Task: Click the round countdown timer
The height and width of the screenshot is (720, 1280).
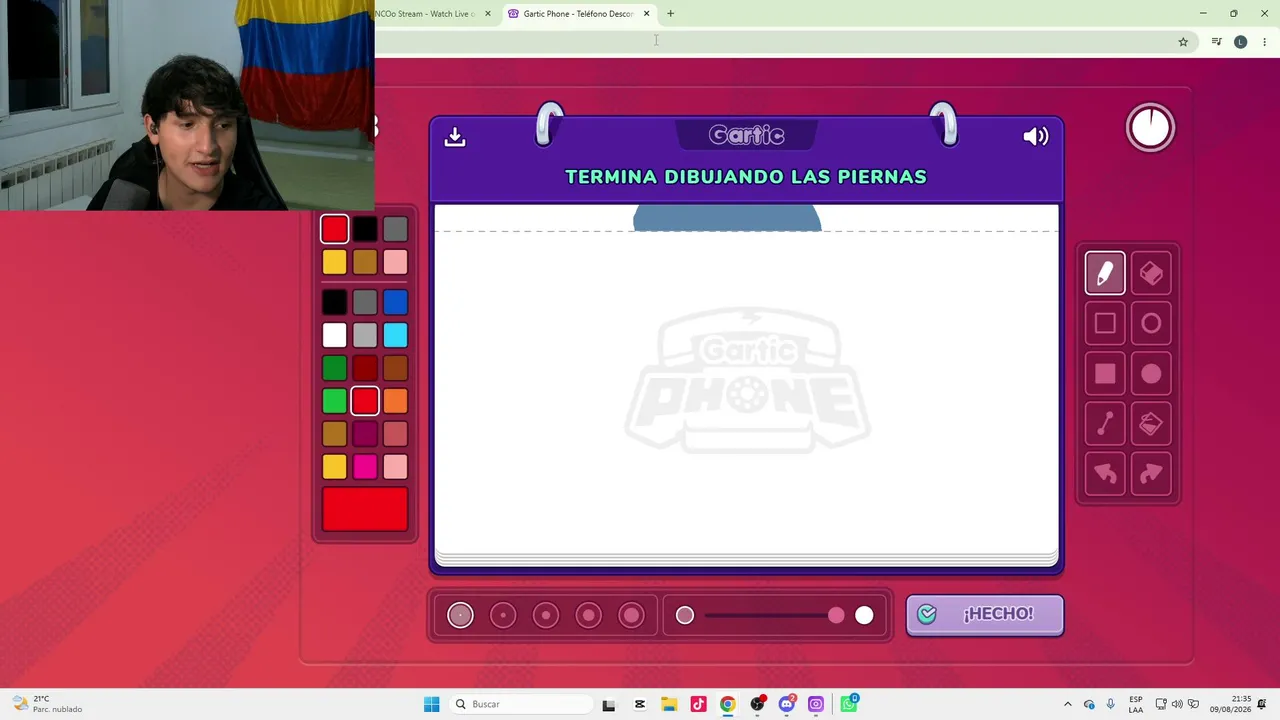Action: click(1150, 128)
